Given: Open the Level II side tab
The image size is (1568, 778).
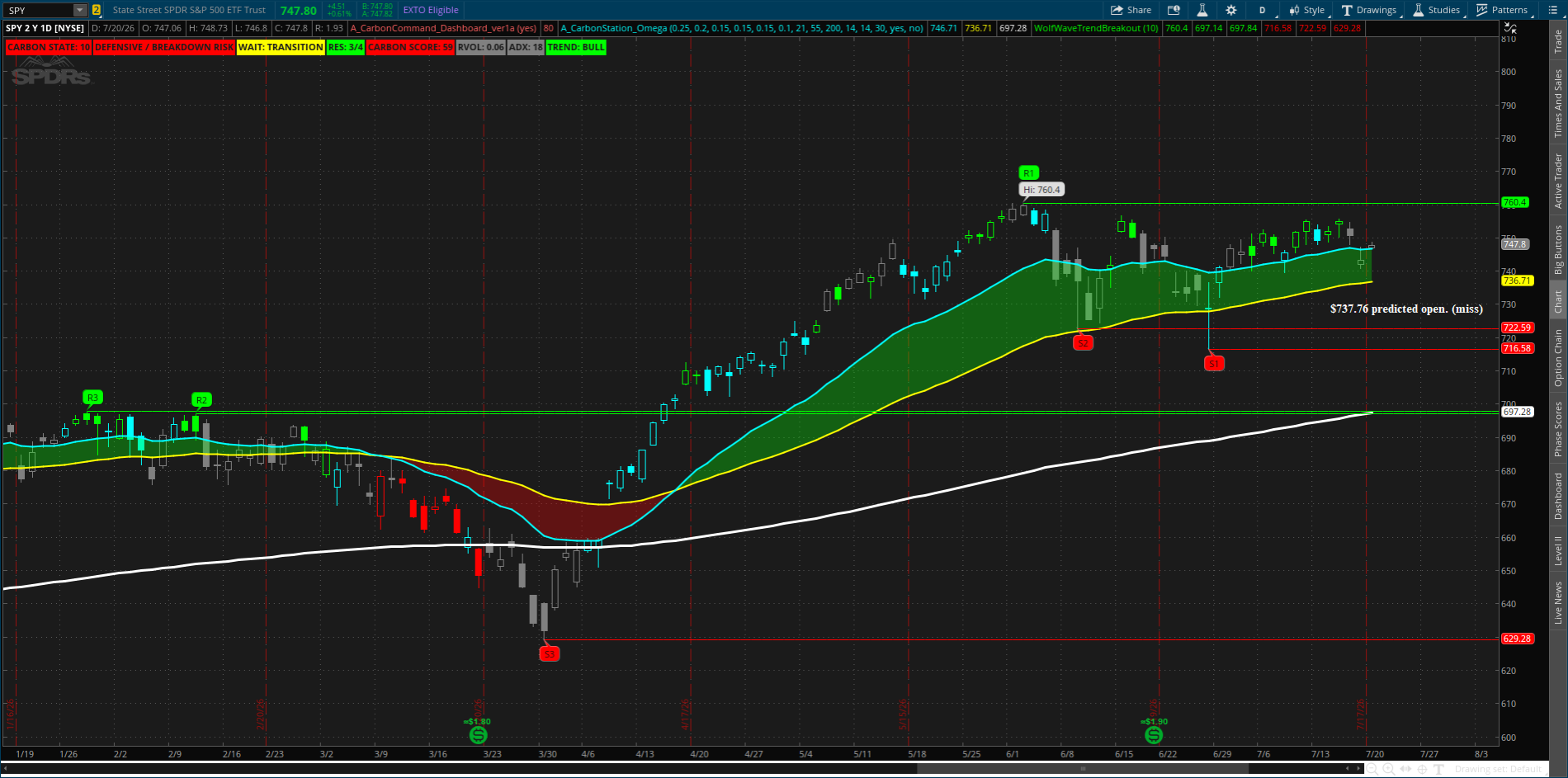Looking at the screenshot, I should tap(1558, 550).
